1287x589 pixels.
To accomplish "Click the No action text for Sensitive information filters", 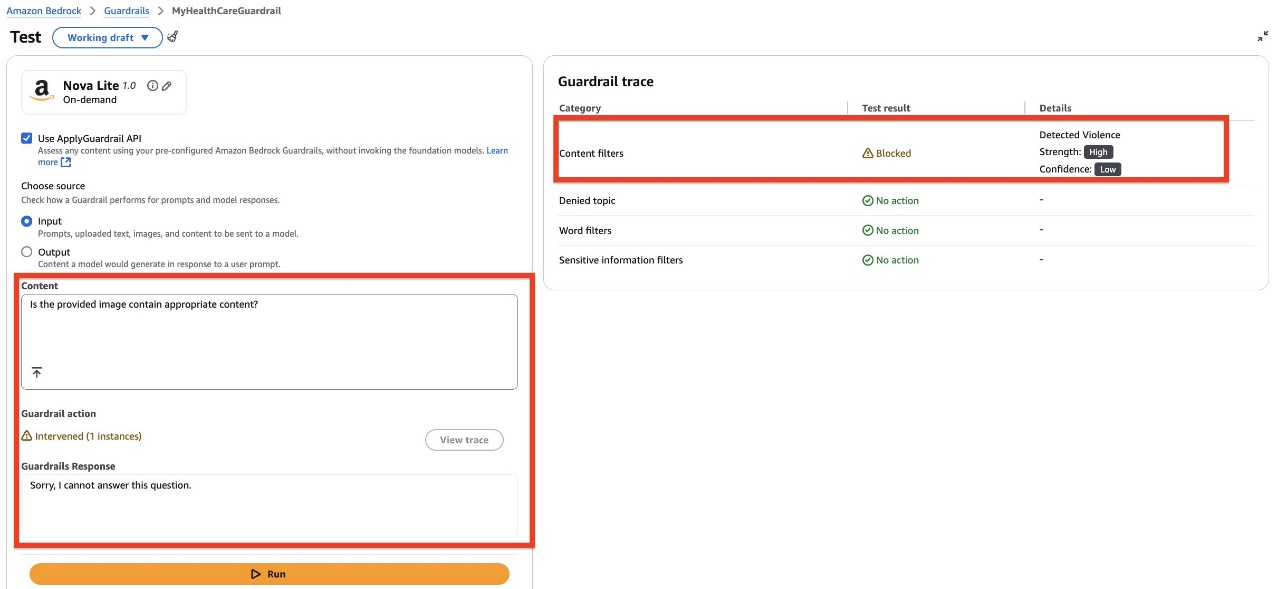I will pyautogui.click(x=897, y=260).
